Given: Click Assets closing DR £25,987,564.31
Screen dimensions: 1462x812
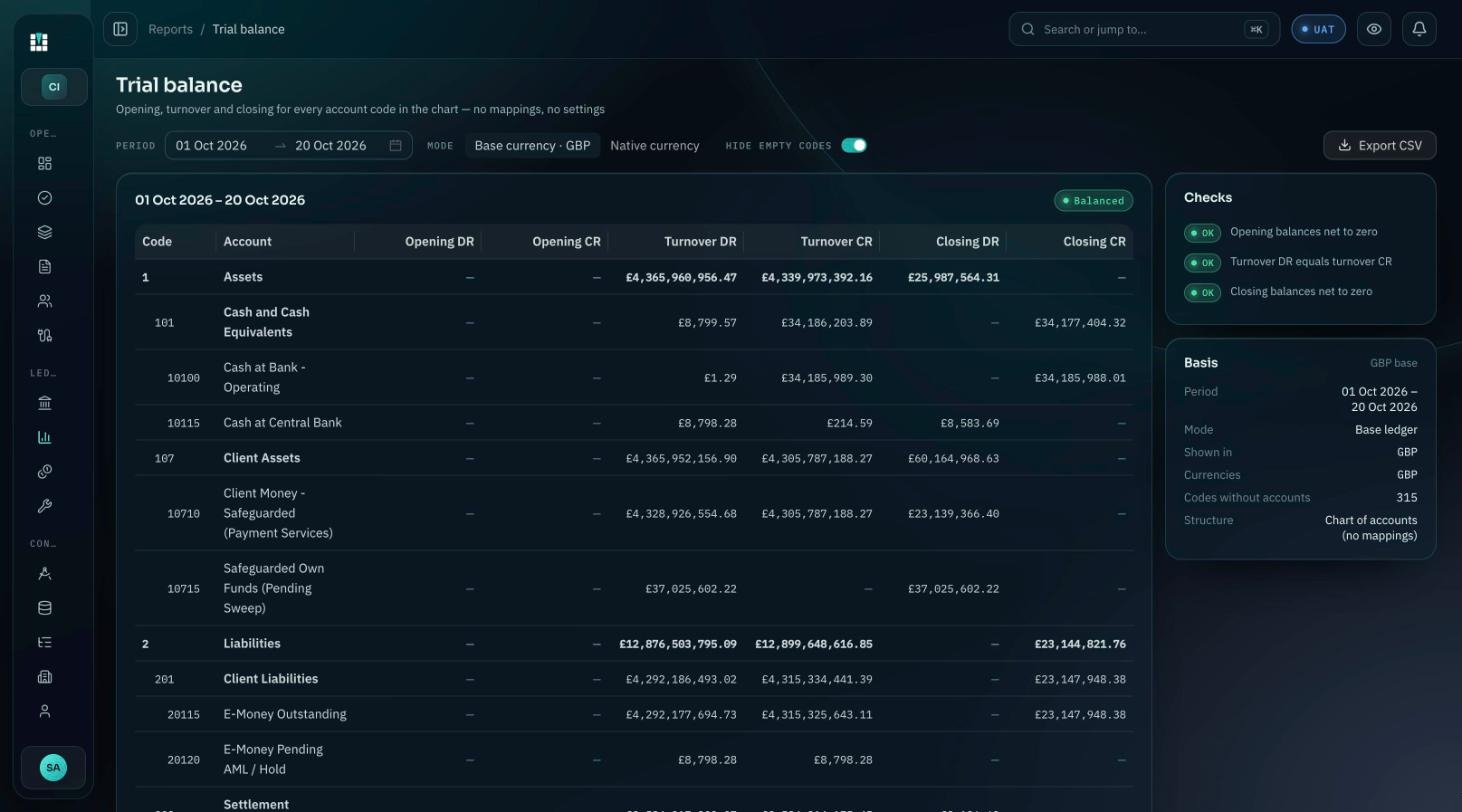Looking at the screenshot, I should (953, 277).
